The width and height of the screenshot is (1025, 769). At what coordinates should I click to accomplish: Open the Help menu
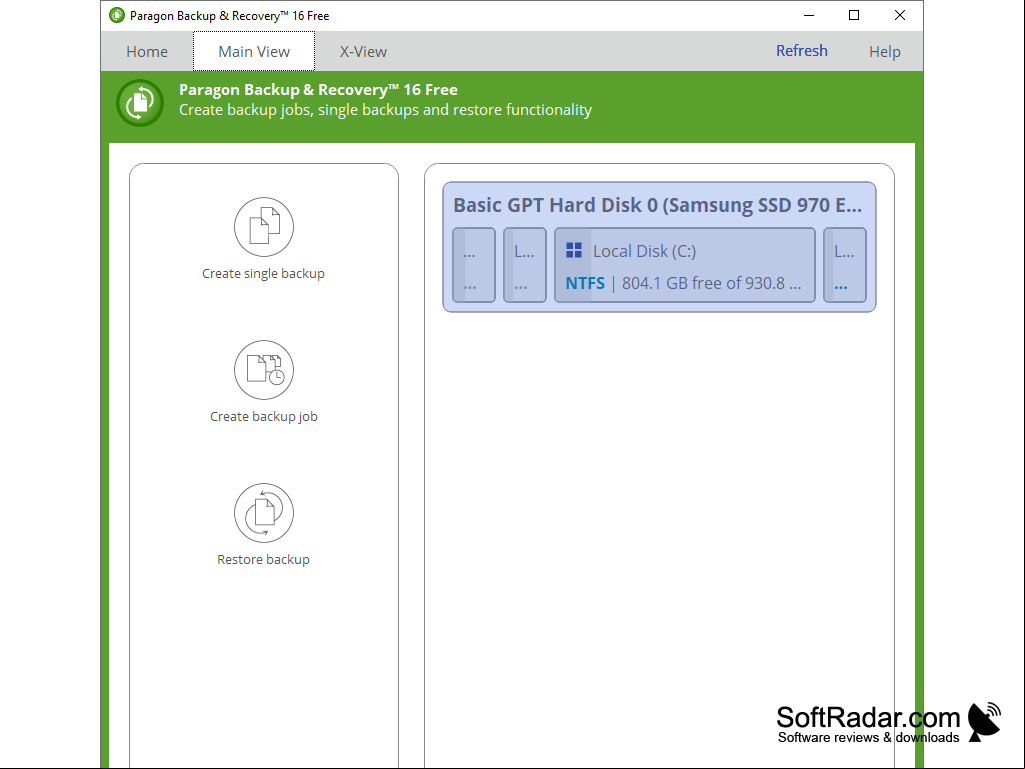pyautogui.click(x=884, y=52)
